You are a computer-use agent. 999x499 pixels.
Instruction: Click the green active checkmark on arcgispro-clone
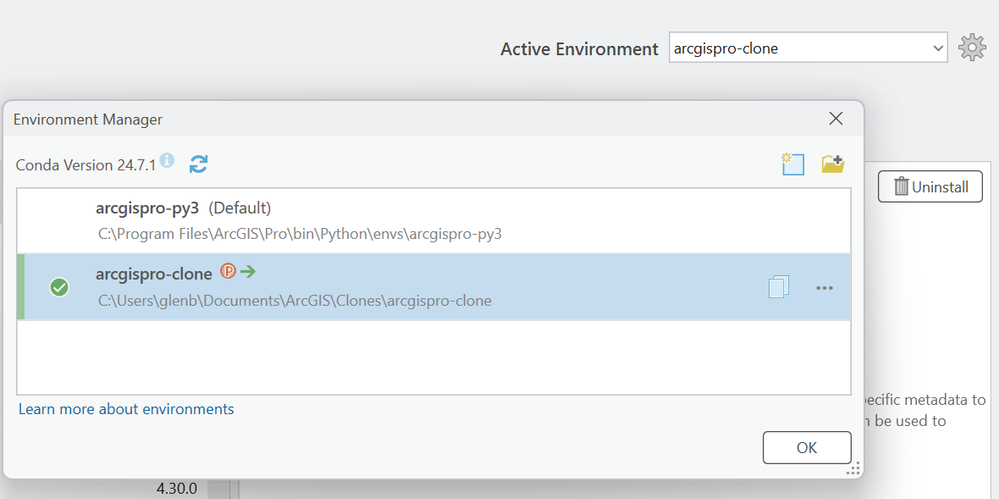59,288
